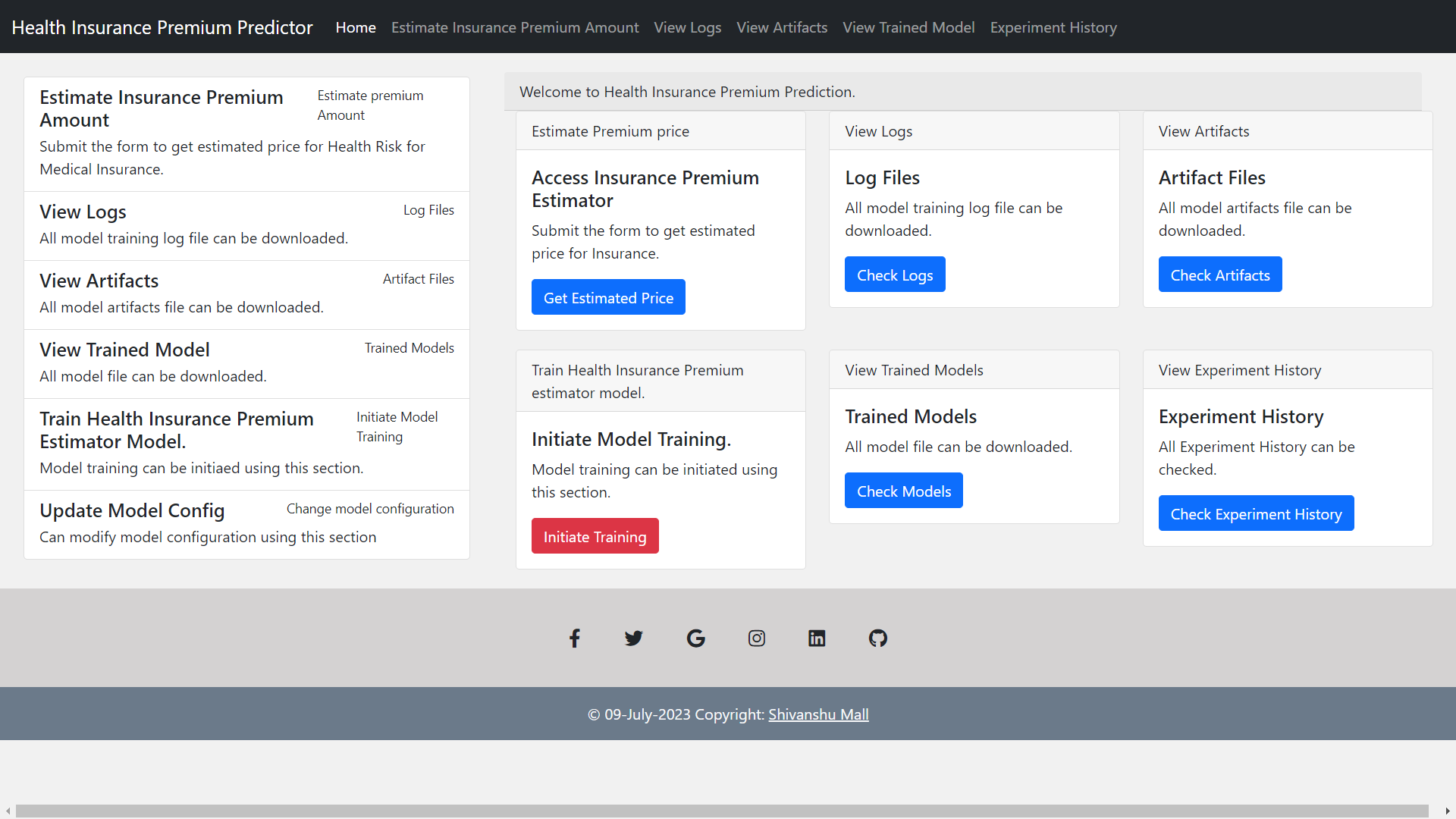Open Experiment History from navbar

1053,27
